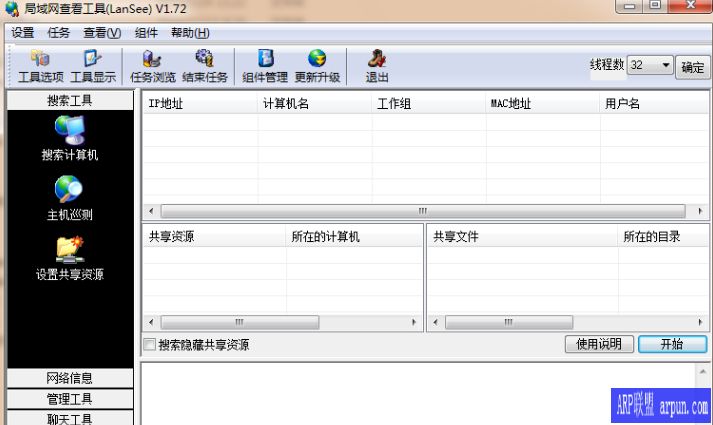Screen dimensions: 713x425
Task: Click right arrow of shared resources scrollbar
Action: click(x=414, y=322)
